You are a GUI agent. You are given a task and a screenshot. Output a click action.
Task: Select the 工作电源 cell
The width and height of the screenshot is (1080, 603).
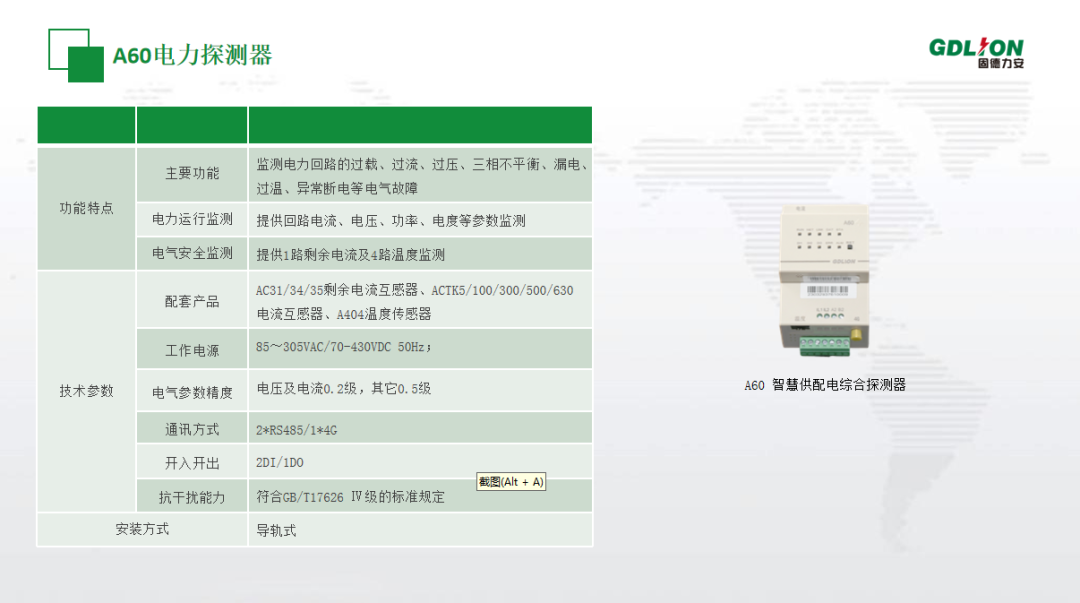(x=192, y=350)
